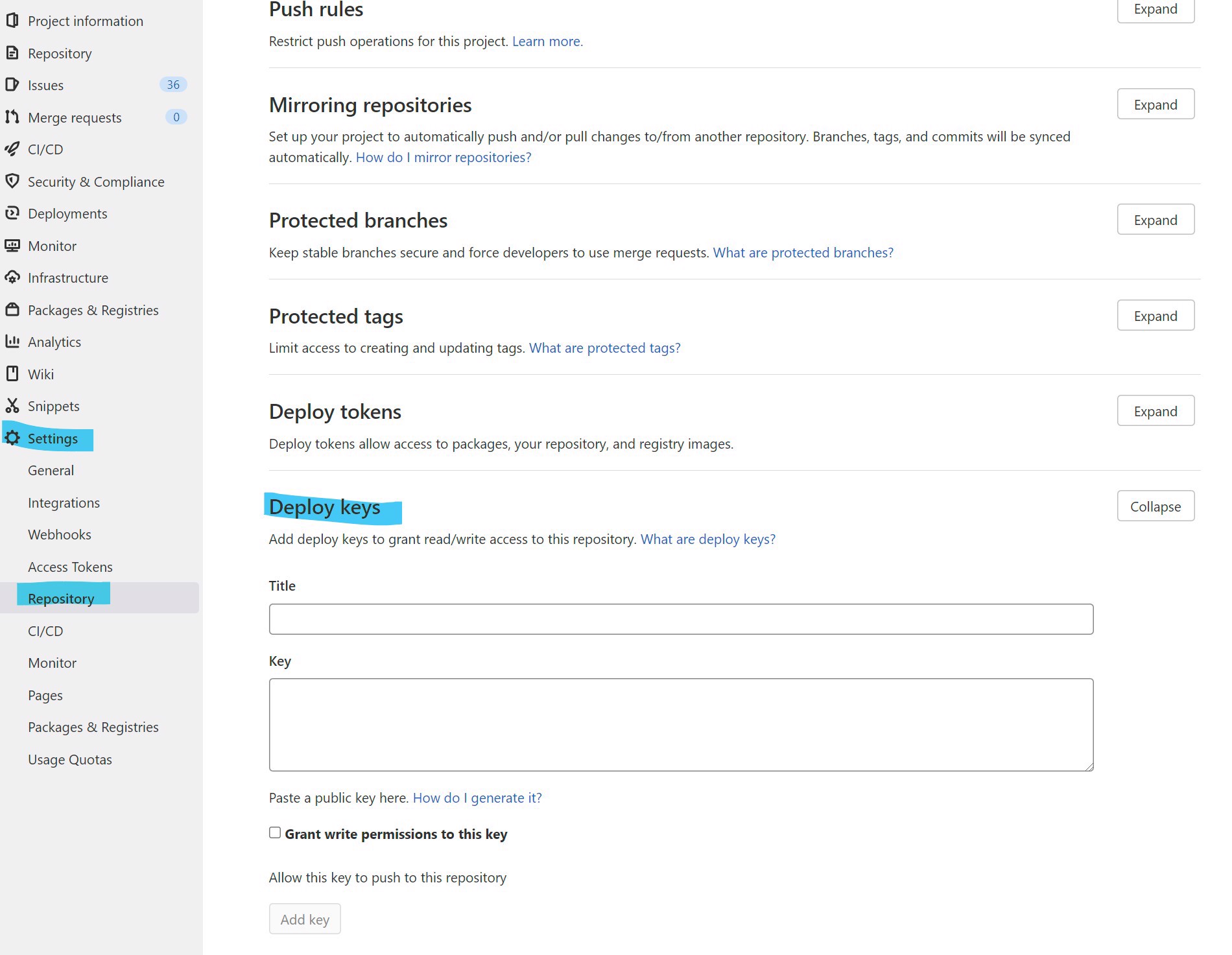Click the 36 issues count badge
The image size is (1232, 955).
pos(173,85)
